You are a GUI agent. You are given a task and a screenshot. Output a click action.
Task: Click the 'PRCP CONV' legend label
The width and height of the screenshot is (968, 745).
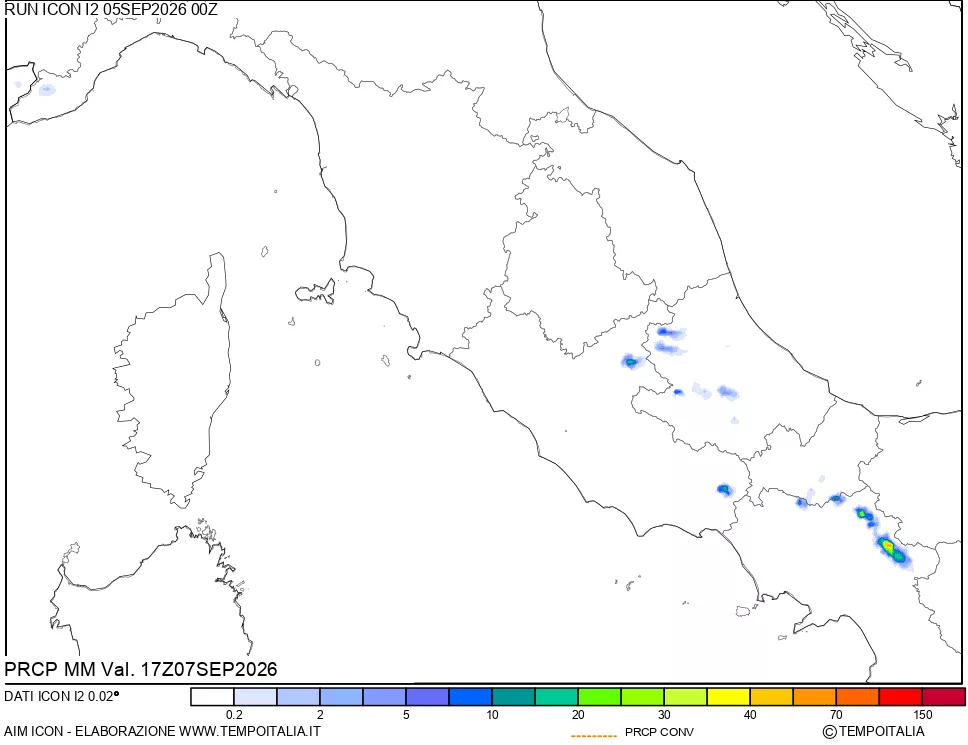tap(659, 732)
